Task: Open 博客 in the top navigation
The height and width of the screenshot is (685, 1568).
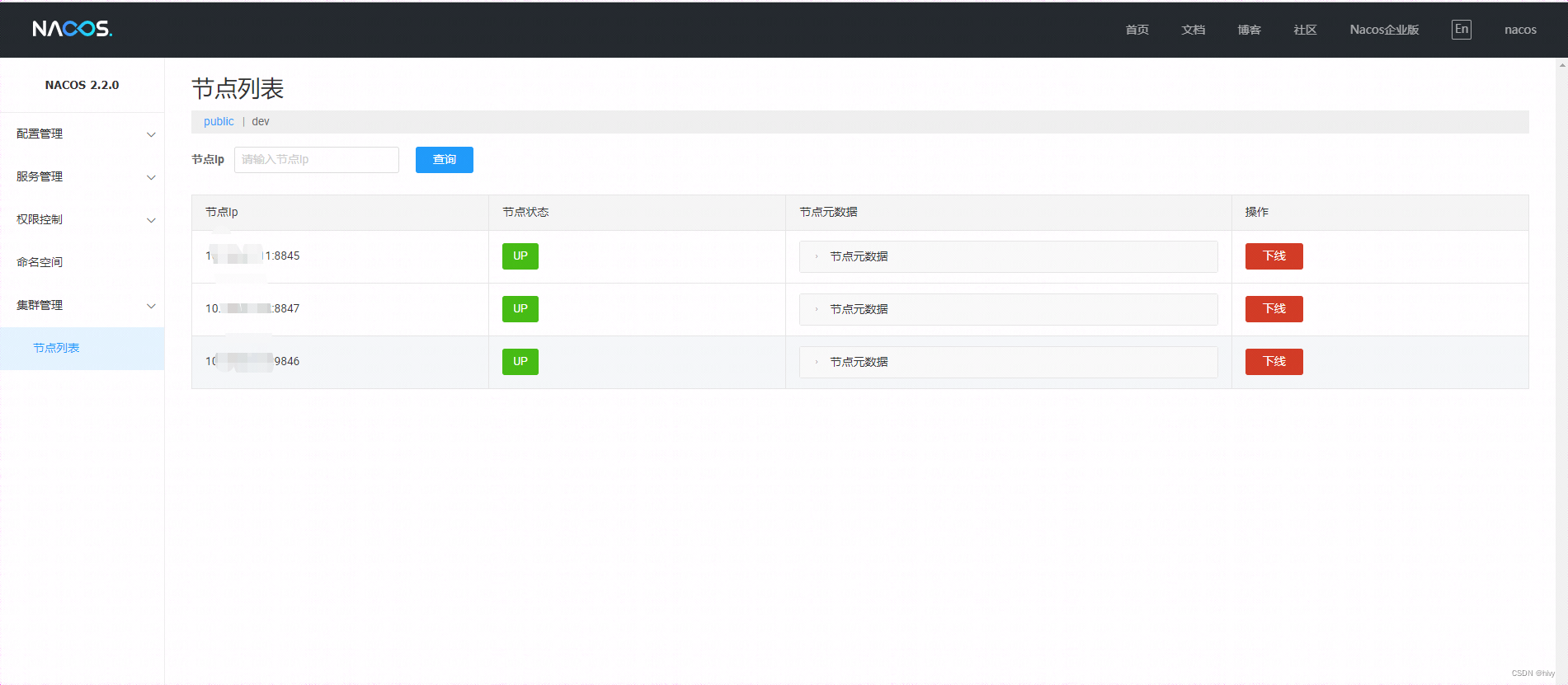Action: [1249, 30]
